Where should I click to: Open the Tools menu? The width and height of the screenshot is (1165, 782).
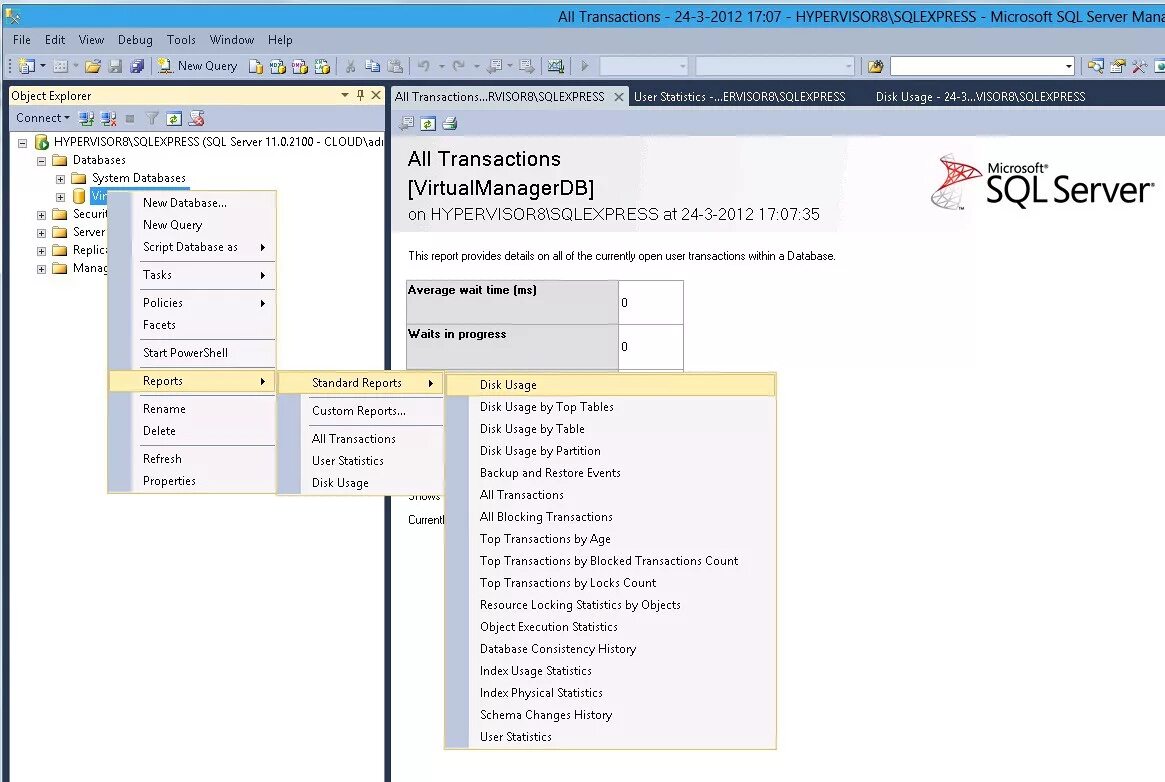[181, 40]
